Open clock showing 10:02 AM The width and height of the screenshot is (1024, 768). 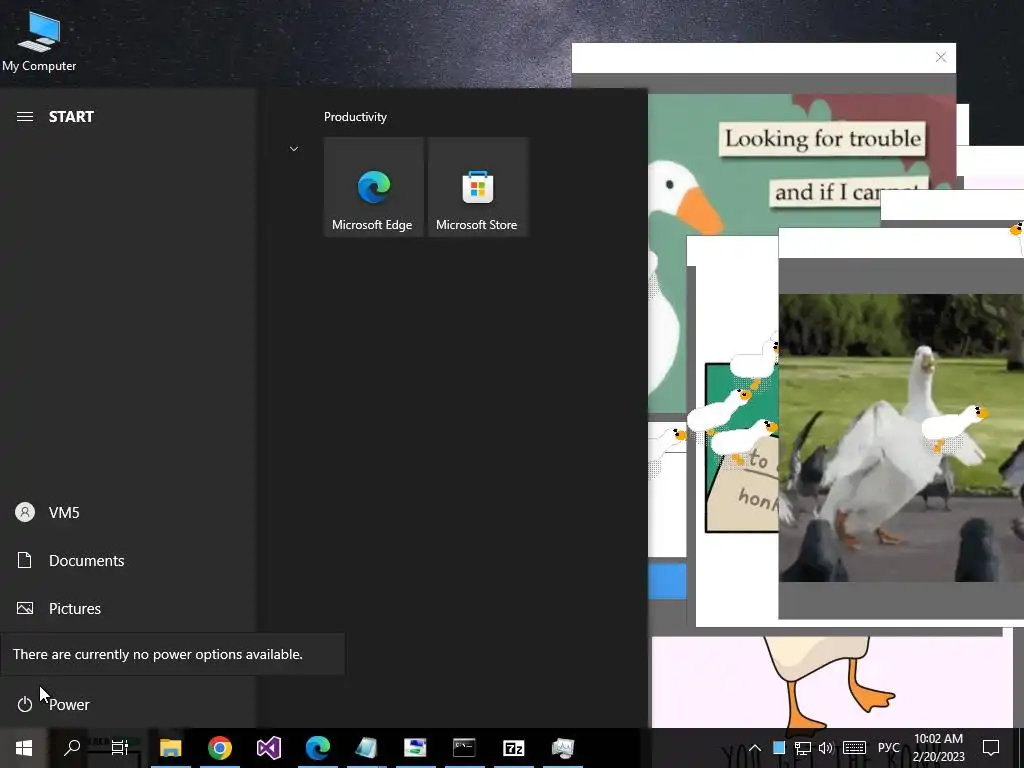(x=938, y=748)
